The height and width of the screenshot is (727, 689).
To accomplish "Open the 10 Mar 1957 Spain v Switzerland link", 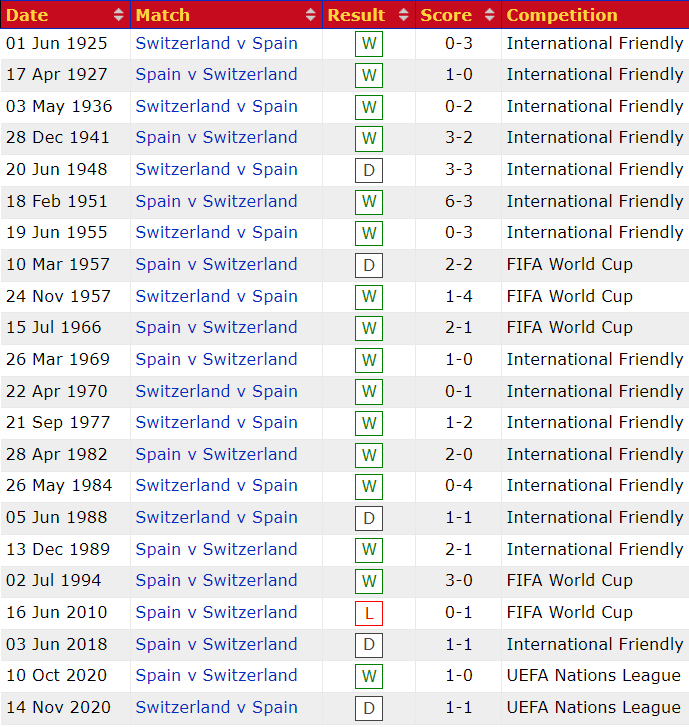I will pos(216,264).
